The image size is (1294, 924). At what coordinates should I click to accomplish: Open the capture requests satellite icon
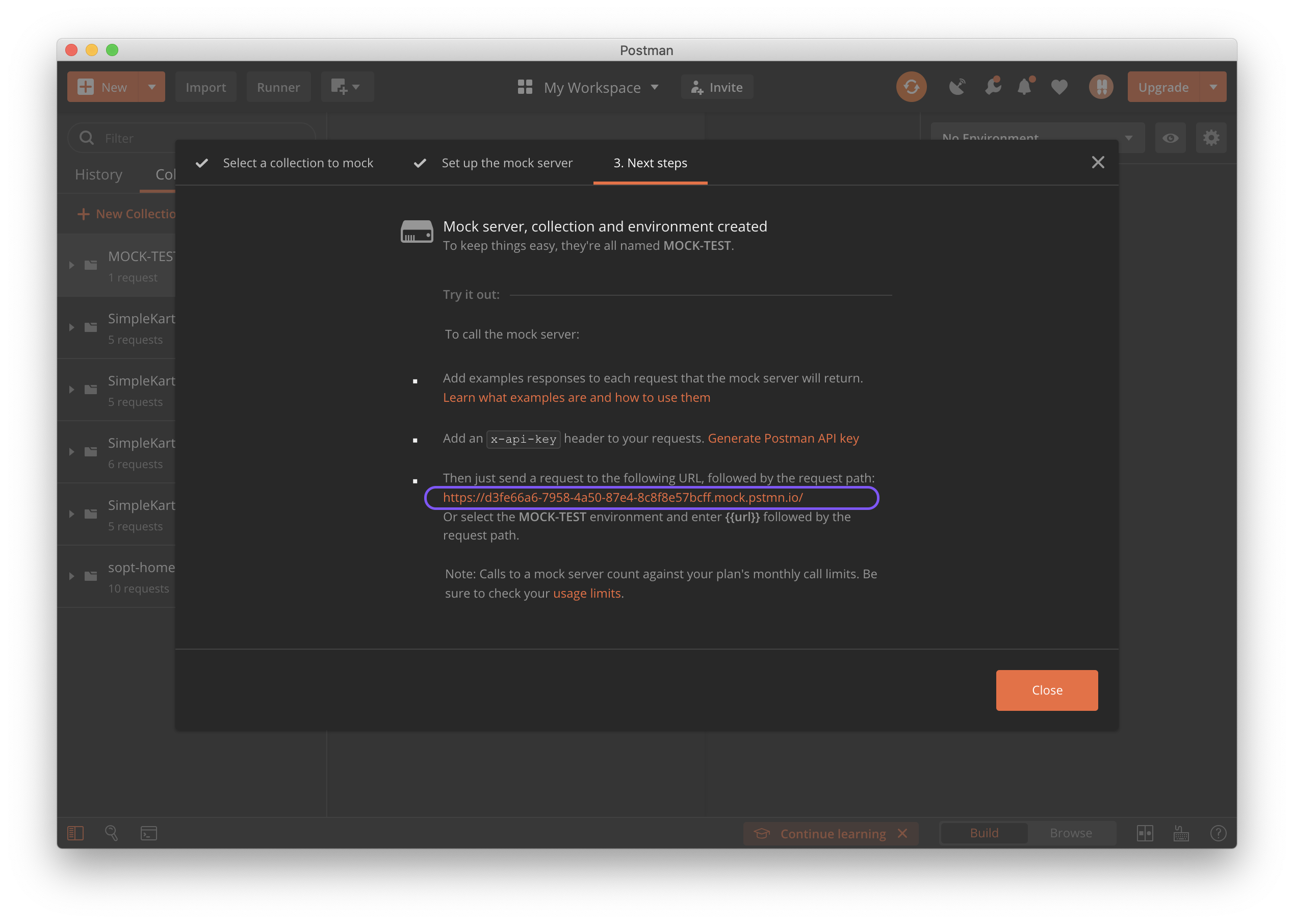pyautogui.click(x=956, y=87)
